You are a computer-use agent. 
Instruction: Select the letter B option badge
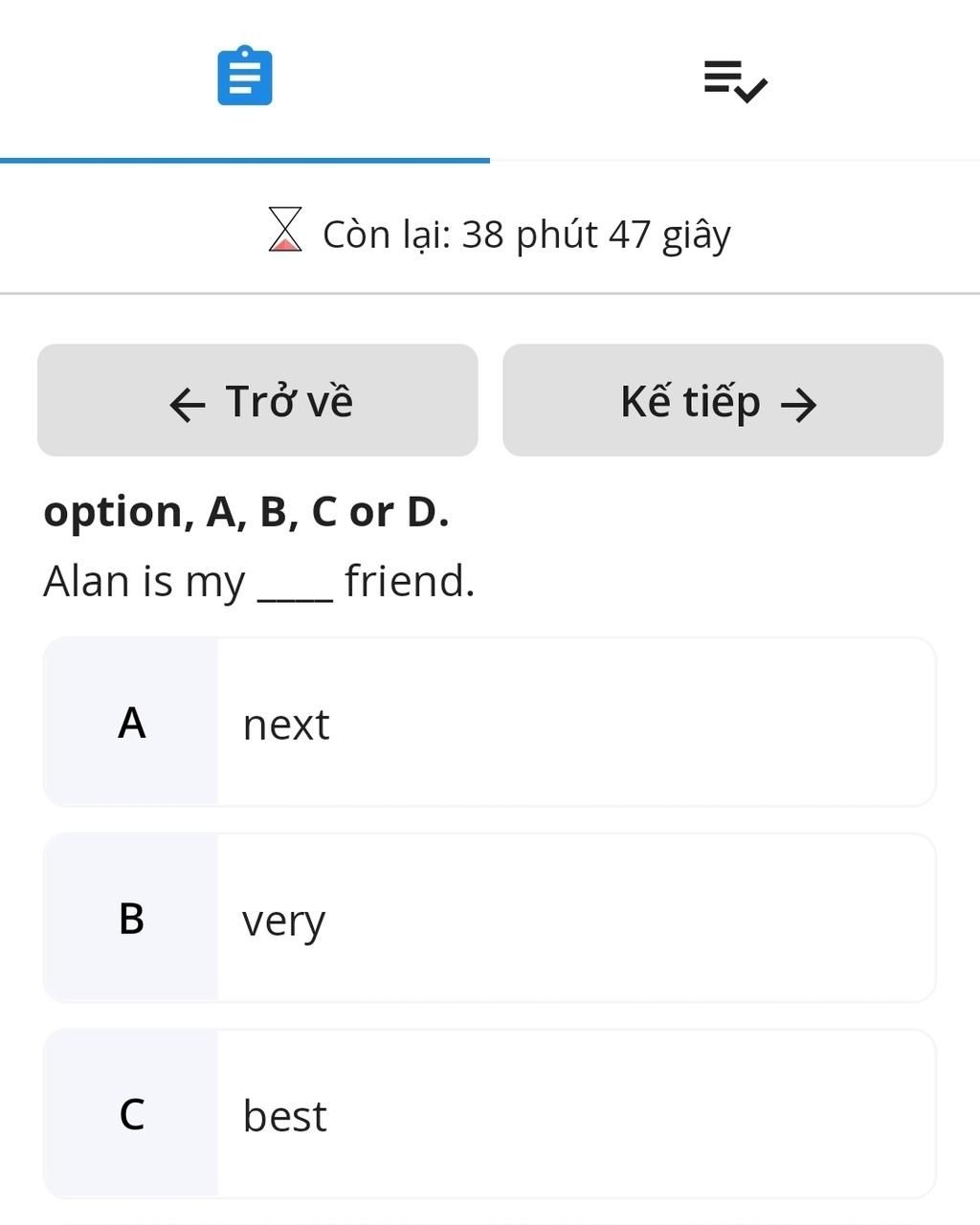coord(131,919)
